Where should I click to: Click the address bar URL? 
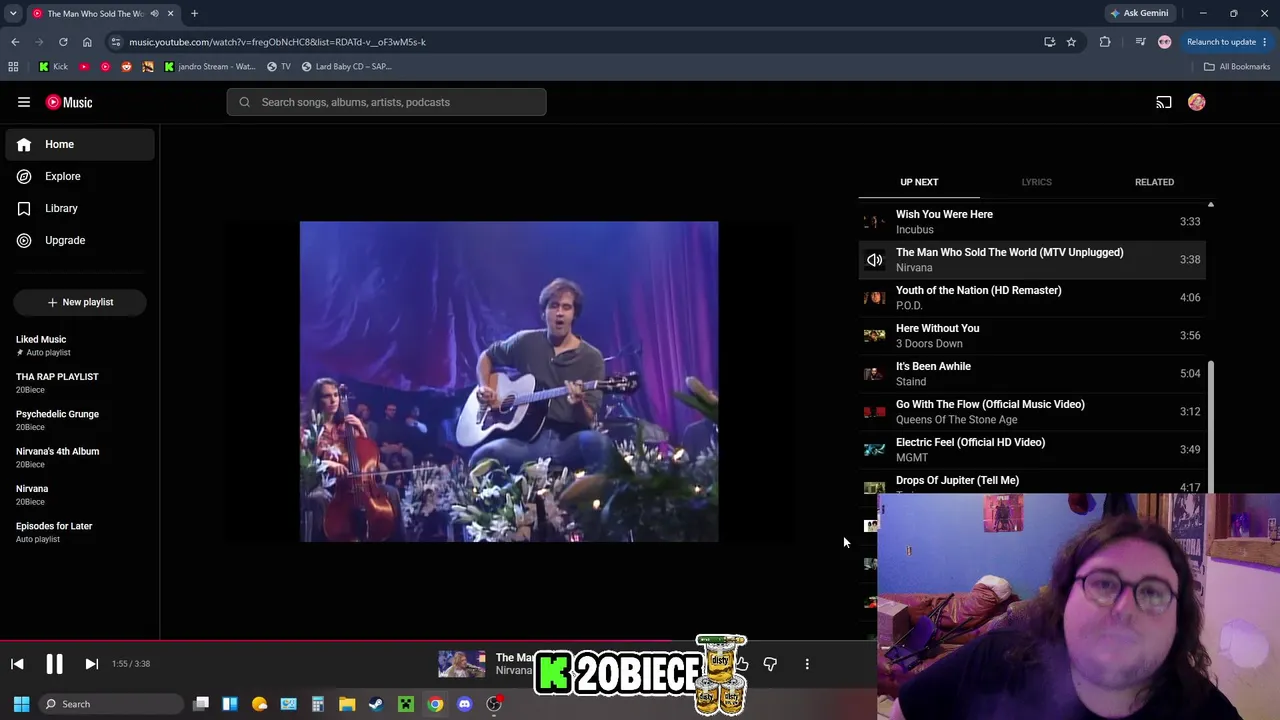277,42
